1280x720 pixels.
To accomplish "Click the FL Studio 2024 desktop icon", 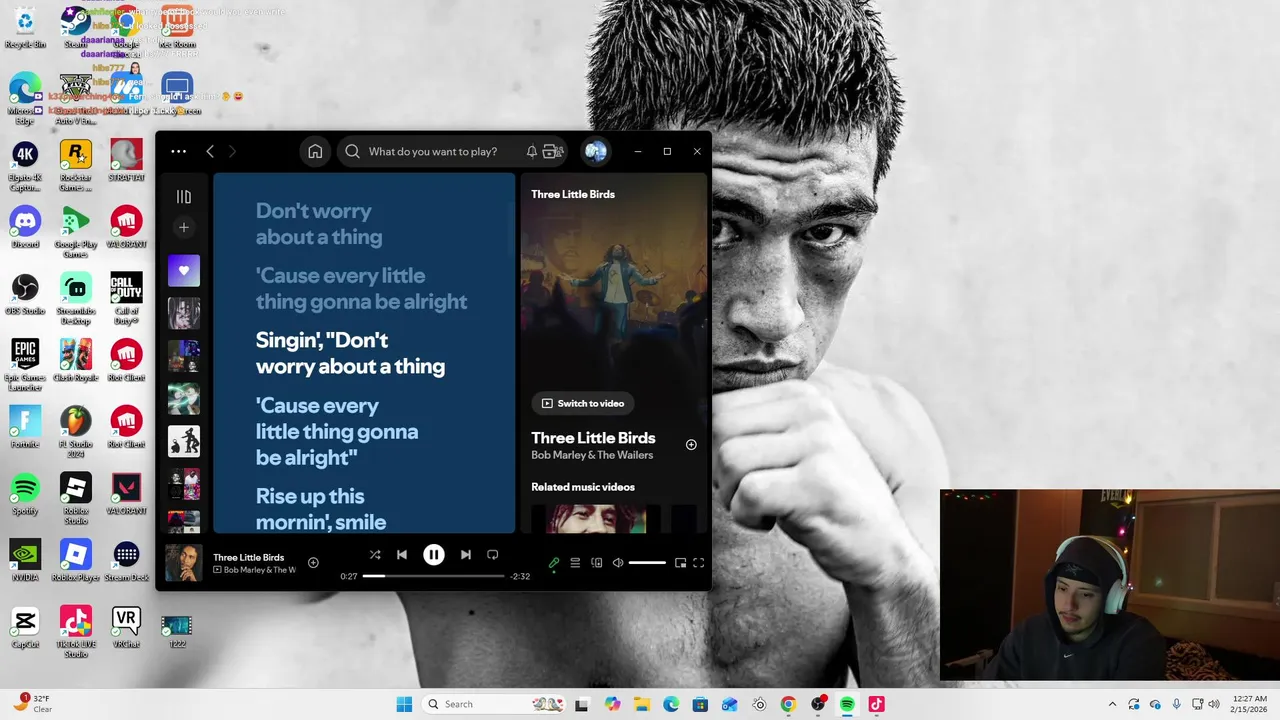I will coord(75,432).
